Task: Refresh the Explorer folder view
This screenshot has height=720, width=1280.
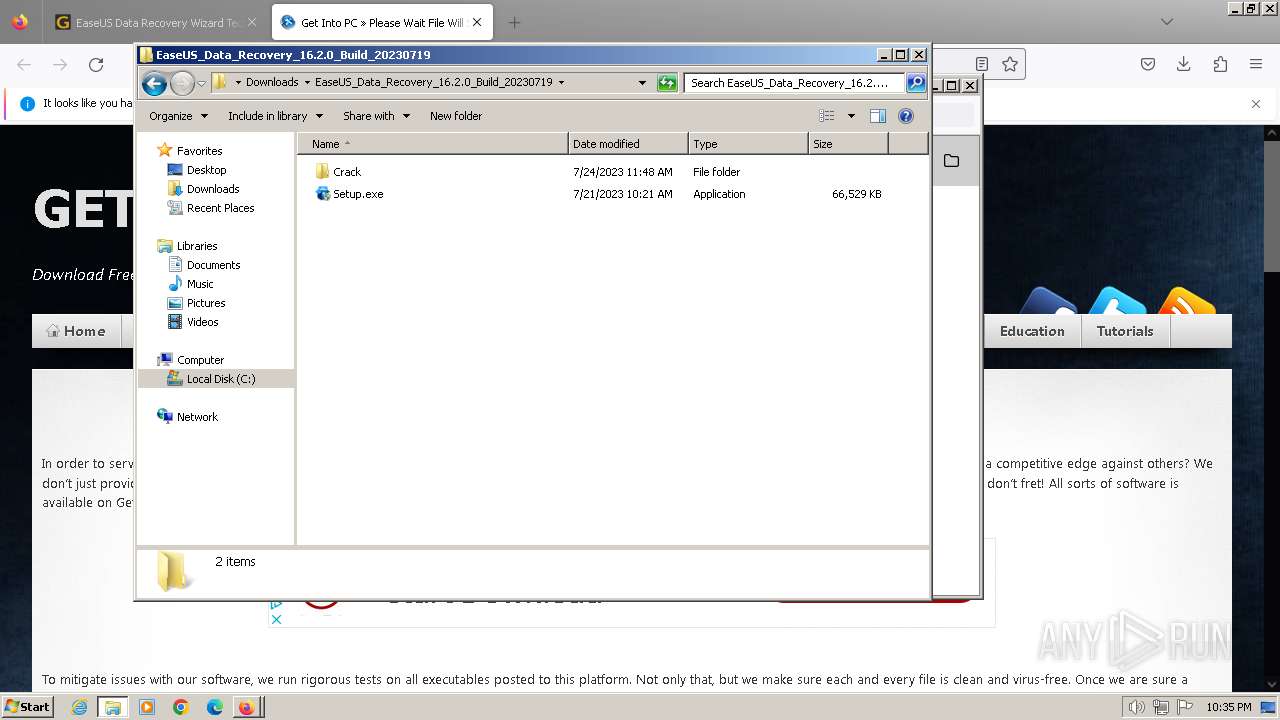Action: pos(667,83)
